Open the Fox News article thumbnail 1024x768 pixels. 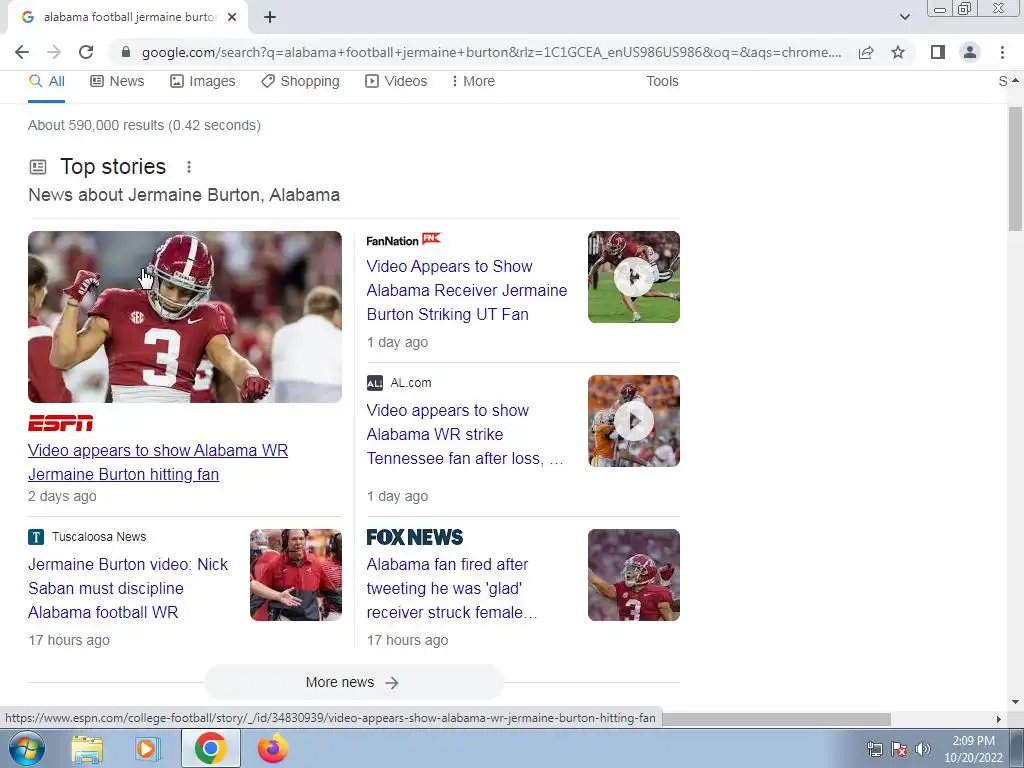point(633,575)
